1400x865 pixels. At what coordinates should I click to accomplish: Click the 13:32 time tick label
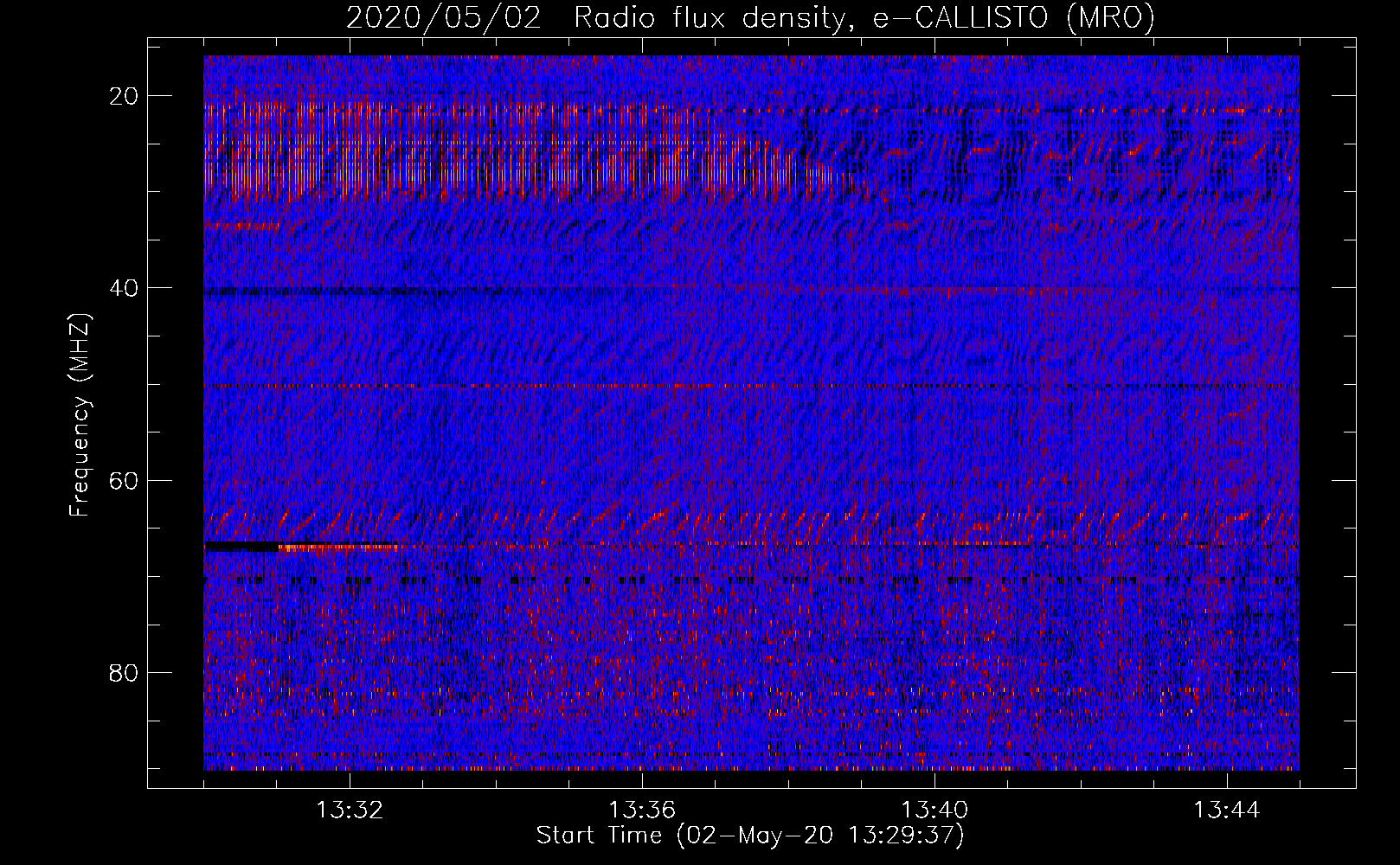tap(350, 811)
